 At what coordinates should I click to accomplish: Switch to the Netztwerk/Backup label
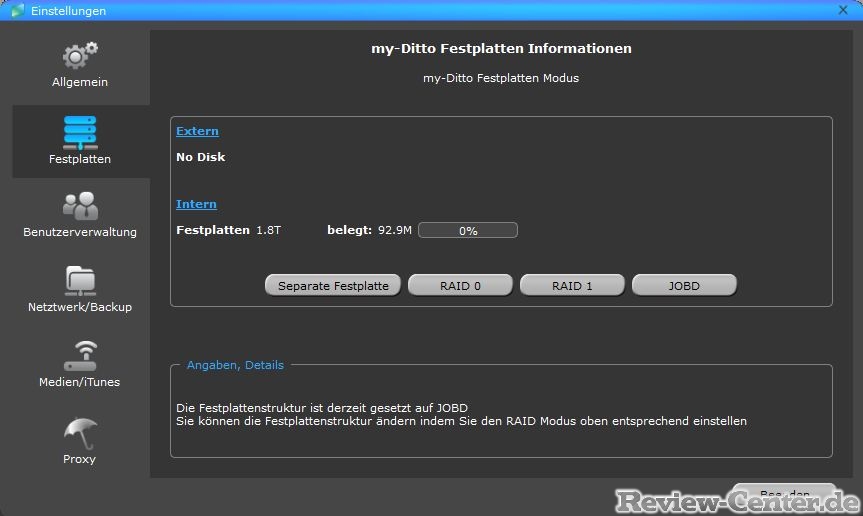[80, 307]
